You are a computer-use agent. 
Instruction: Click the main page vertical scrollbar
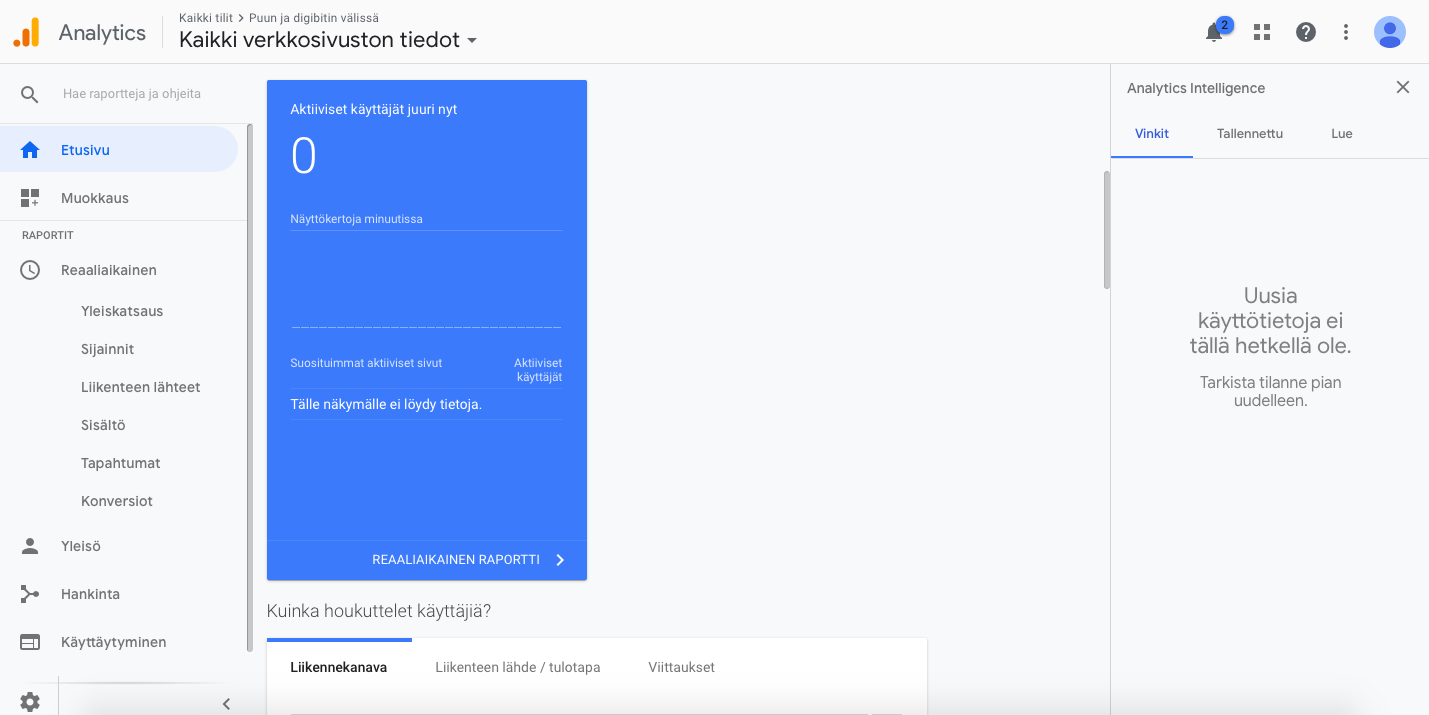pos(1106,230)
